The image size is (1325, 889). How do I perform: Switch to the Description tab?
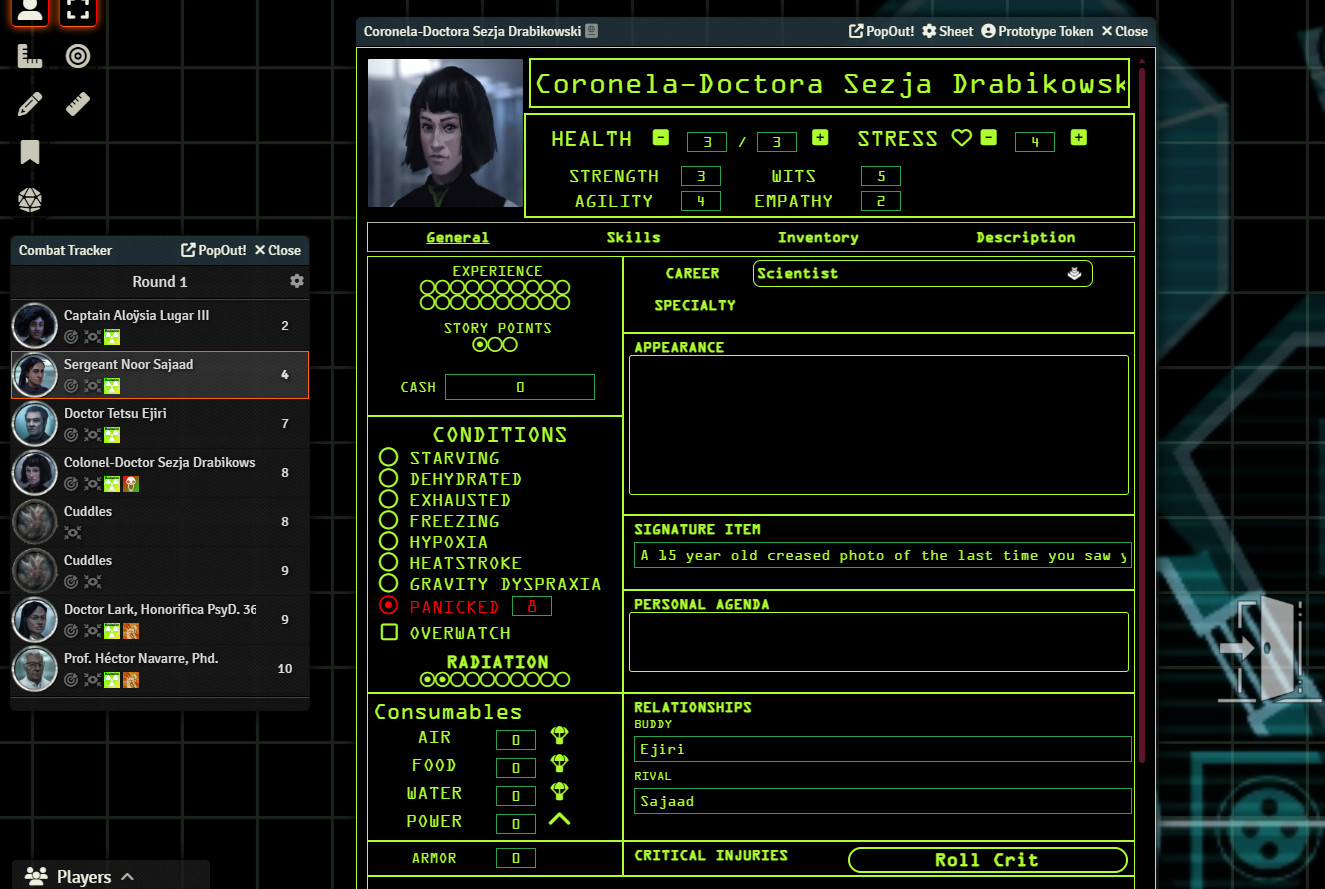[1026, 237]
